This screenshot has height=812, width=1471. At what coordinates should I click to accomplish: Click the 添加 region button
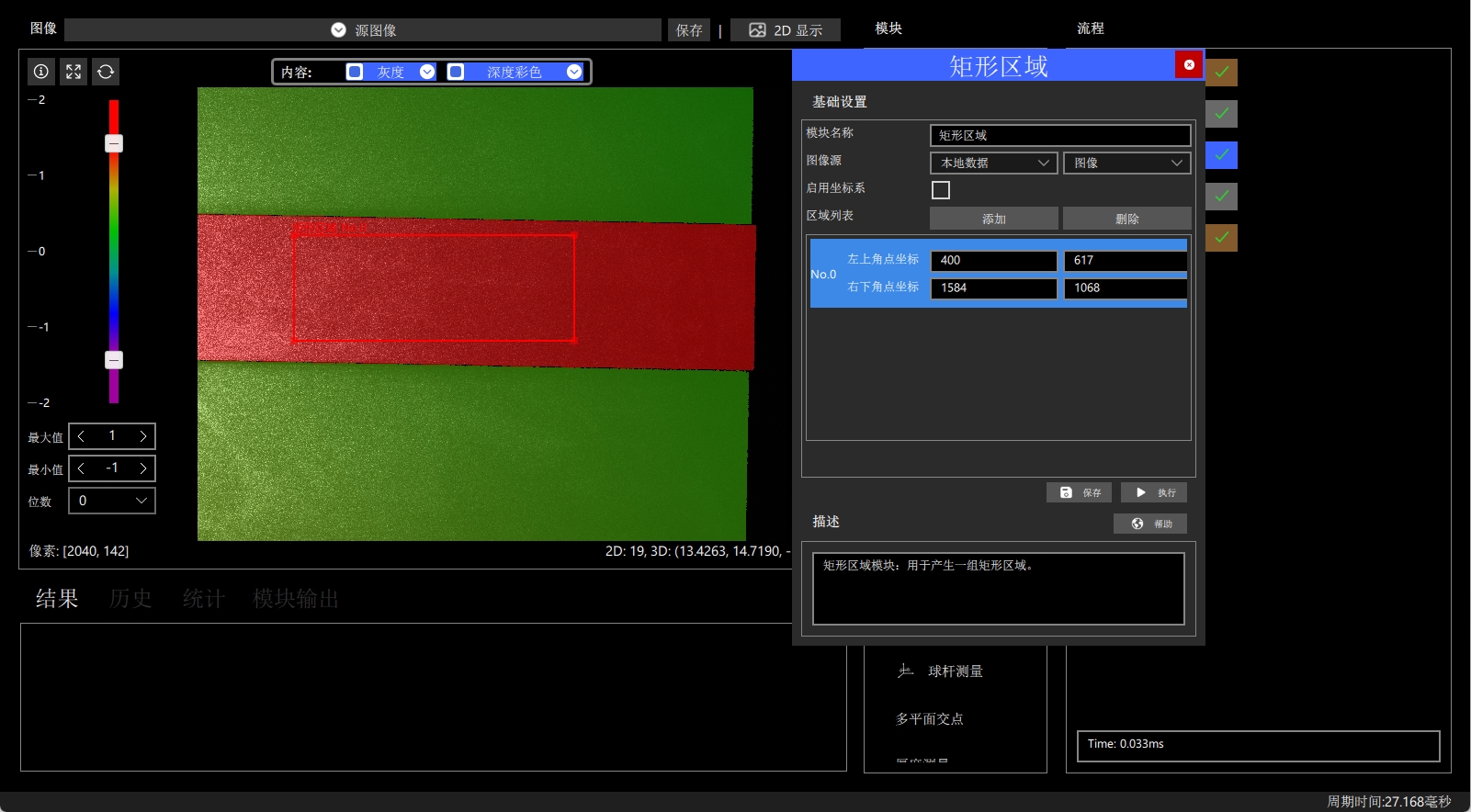[x=994, y=219]
